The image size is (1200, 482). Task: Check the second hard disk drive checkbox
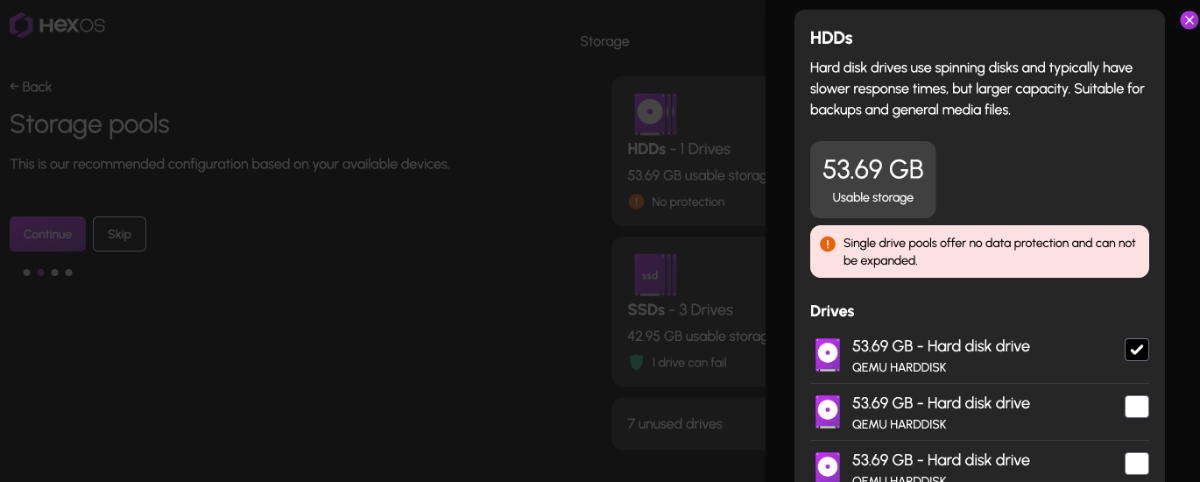click(1136, 407)
